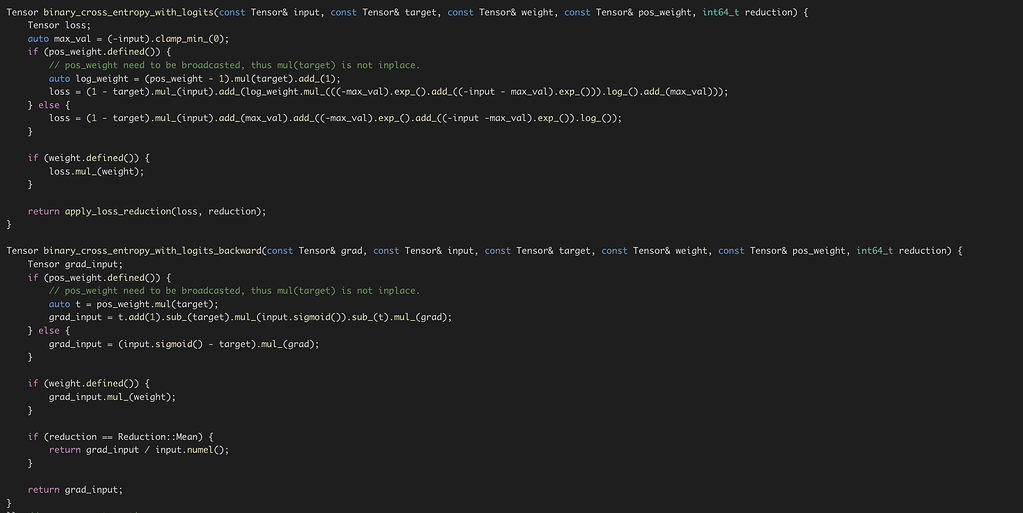The image size is (1023, 513).
Task: Click the 'Tensor loss;' declaration line
Action: pyautogui.click(x=58, y=25)
